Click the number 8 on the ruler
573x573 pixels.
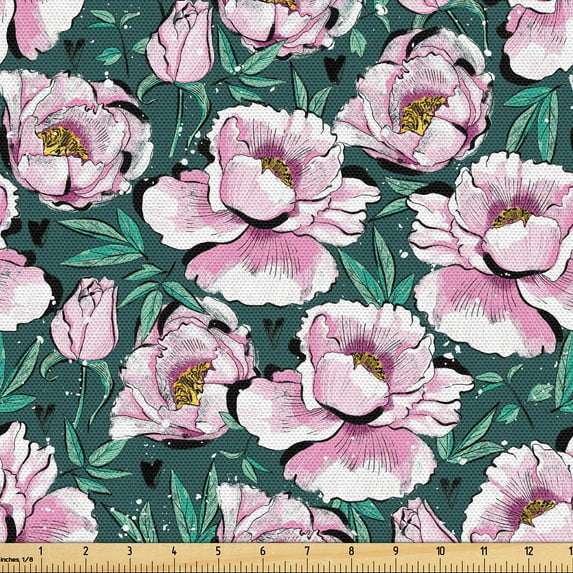[352, 551]
